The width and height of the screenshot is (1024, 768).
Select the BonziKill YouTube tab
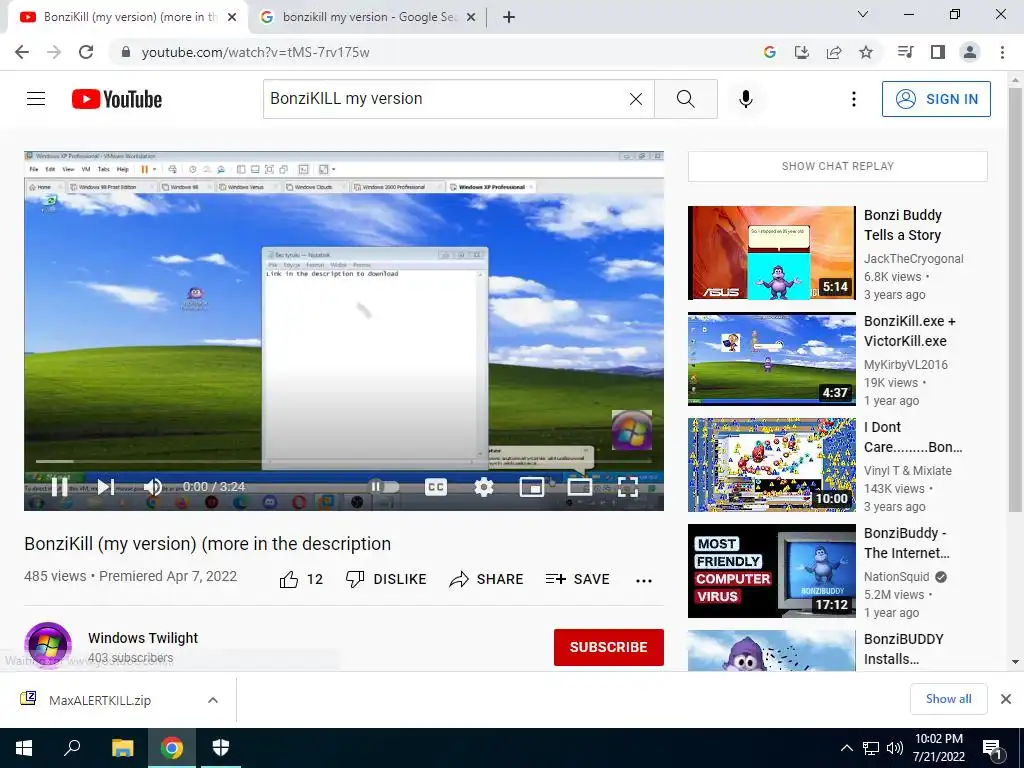point(127,17)
